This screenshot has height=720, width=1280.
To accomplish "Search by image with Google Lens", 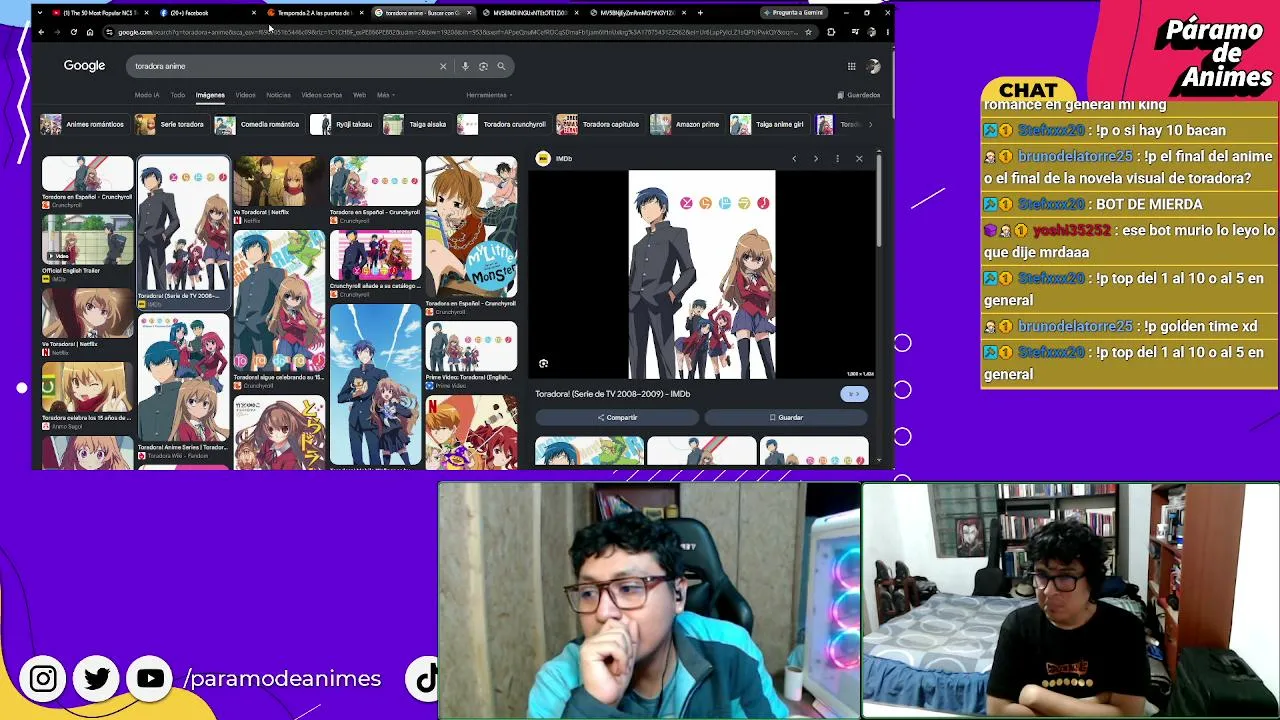I will pos(483,66).
